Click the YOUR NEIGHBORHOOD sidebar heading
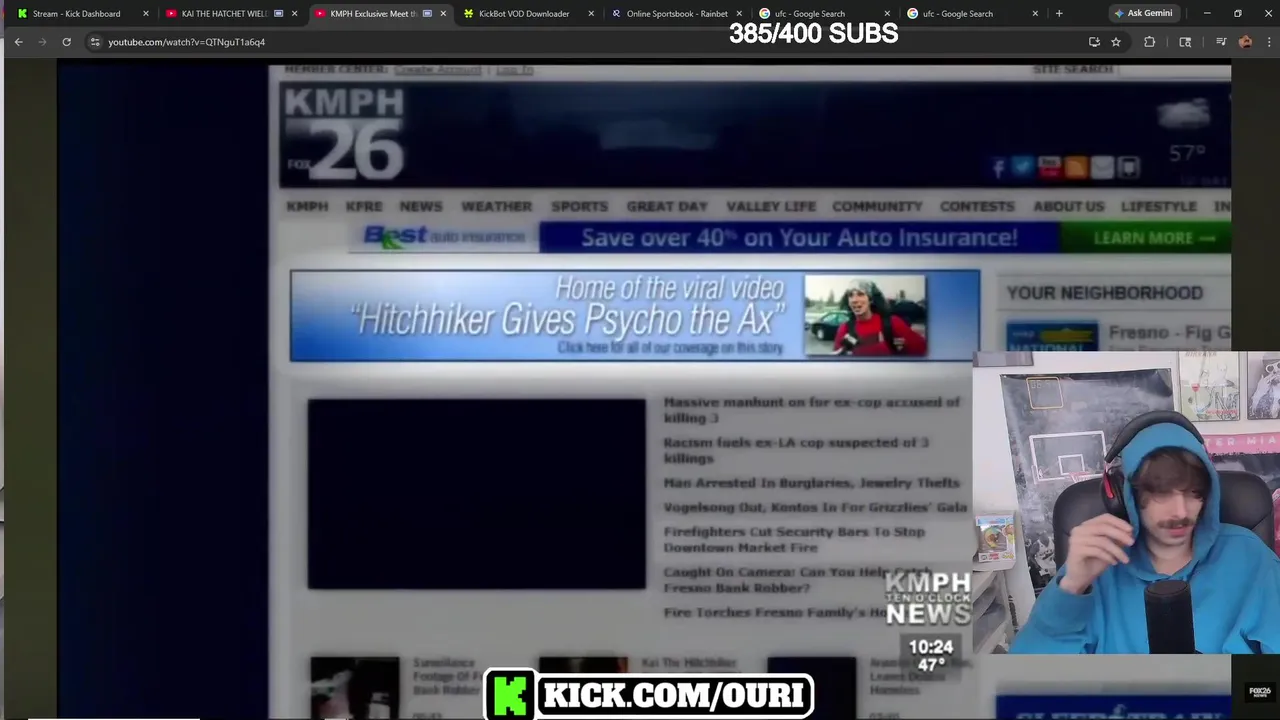Viewport: 1280px width, 720px height. 1104,293
